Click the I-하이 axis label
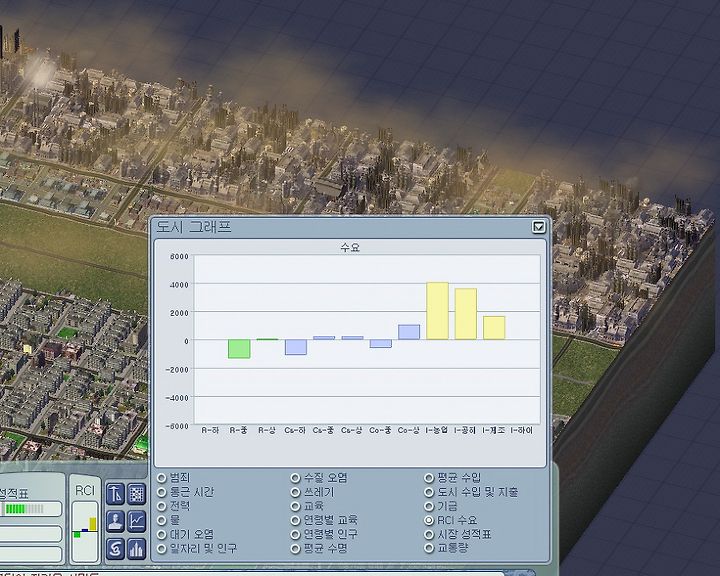720x576 pixels. (522, 430)
